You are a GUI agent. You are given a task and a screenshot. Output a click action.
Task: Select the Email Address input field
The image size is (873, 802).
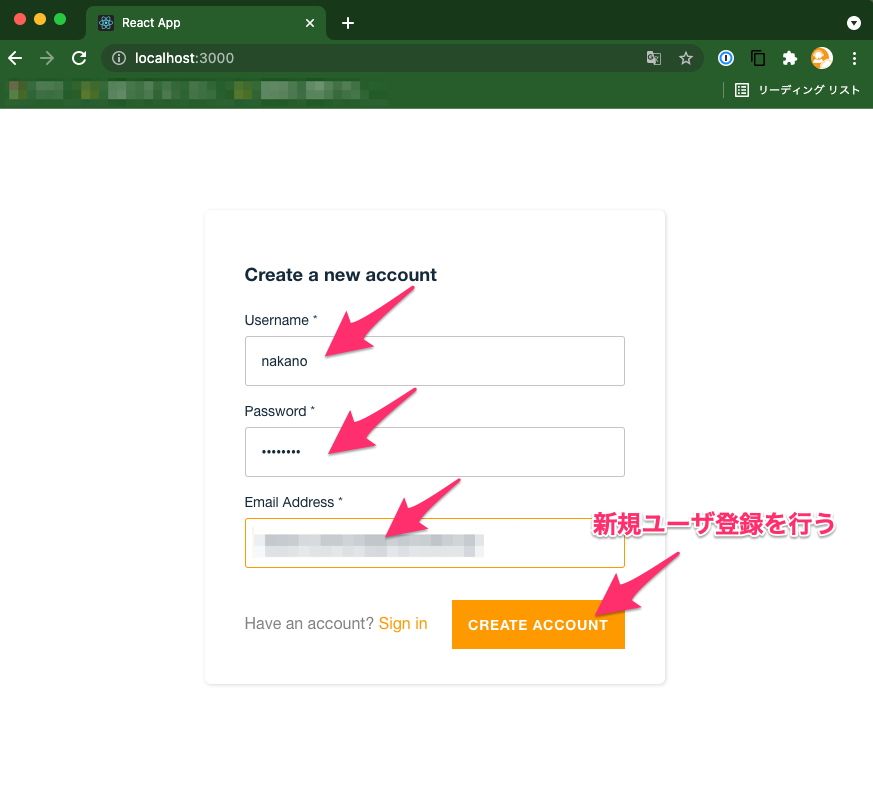(434, 543)
